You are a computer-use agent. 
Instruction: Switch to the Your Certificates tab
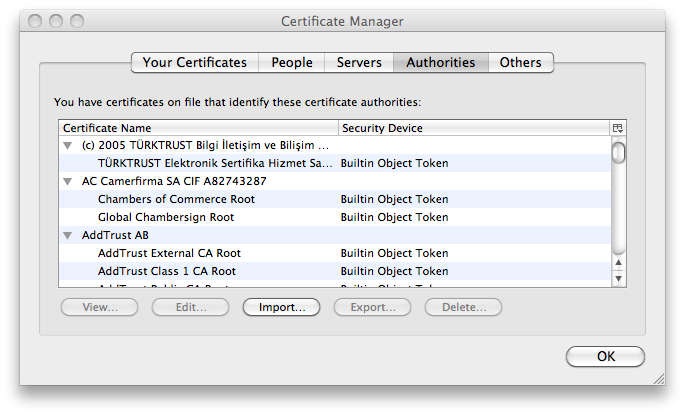tap(194, 62)
